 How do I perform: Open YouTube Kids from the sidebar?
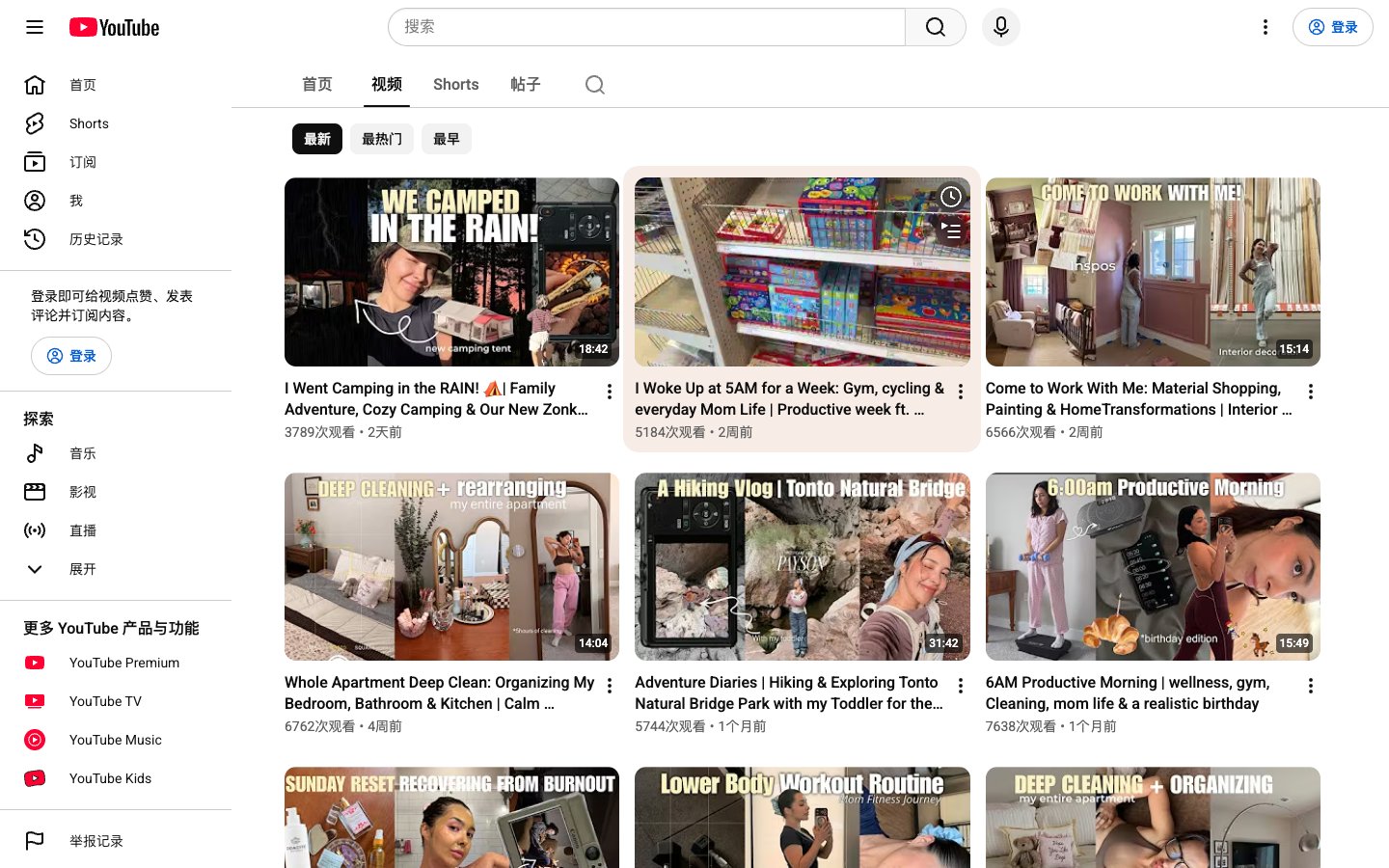pos(116,778)
